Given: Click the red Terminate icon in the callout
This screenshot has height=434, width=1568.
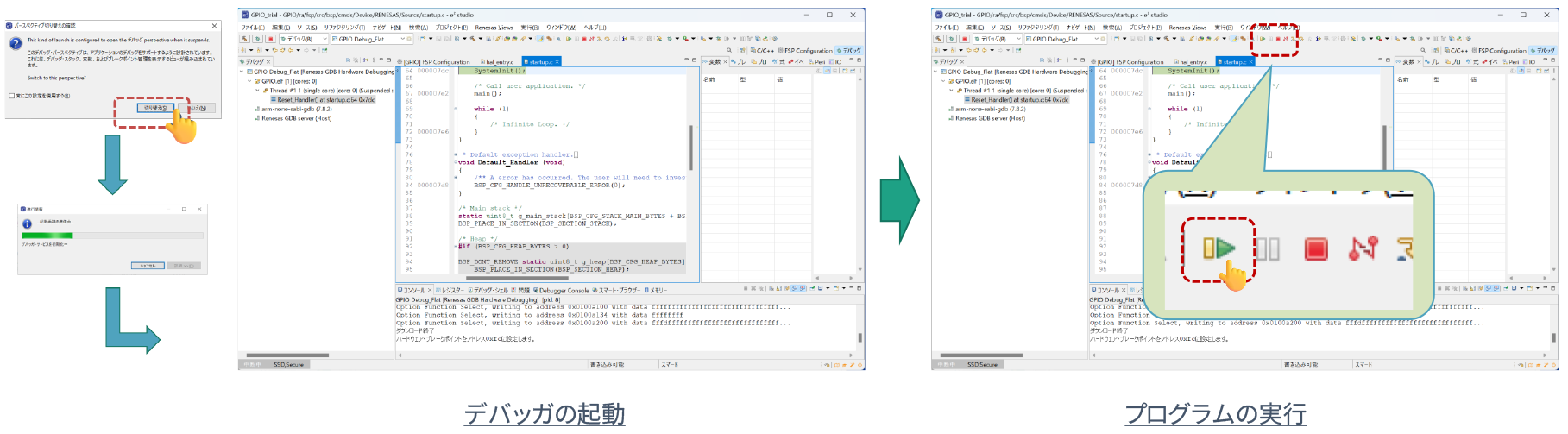Looking at the screenshot, I should (1315, 249).
